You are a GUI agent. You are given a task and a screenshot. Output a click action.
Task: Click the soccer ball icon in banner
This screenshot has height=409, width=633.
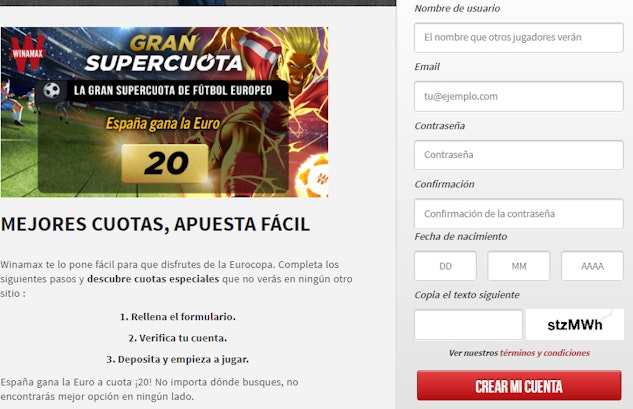[52, 90]
